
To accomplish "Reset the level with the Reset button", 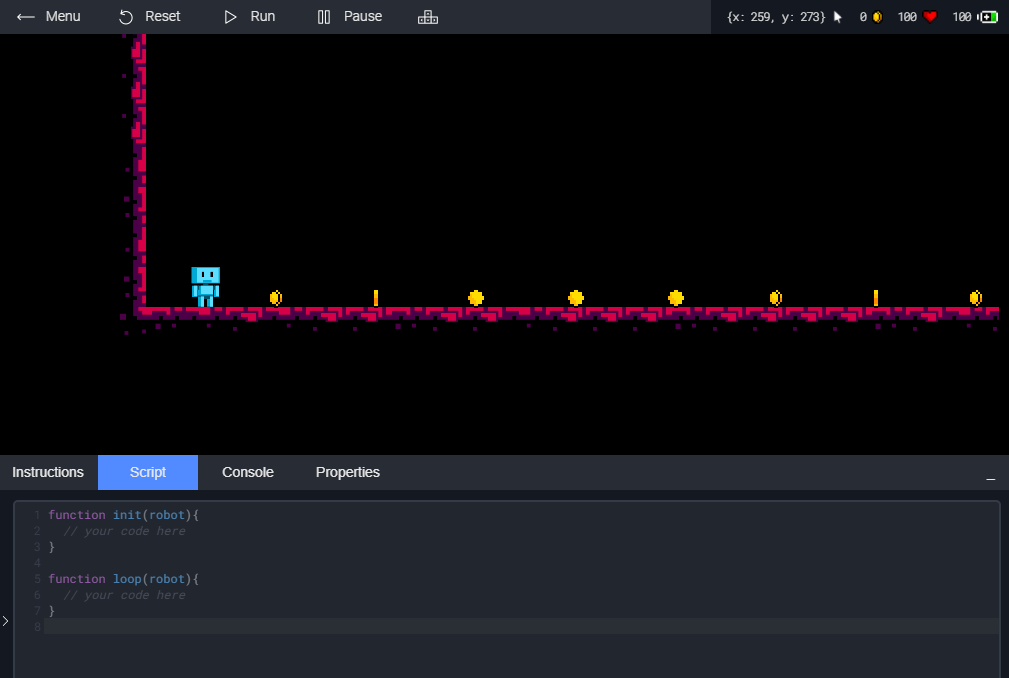I will 149,17.
